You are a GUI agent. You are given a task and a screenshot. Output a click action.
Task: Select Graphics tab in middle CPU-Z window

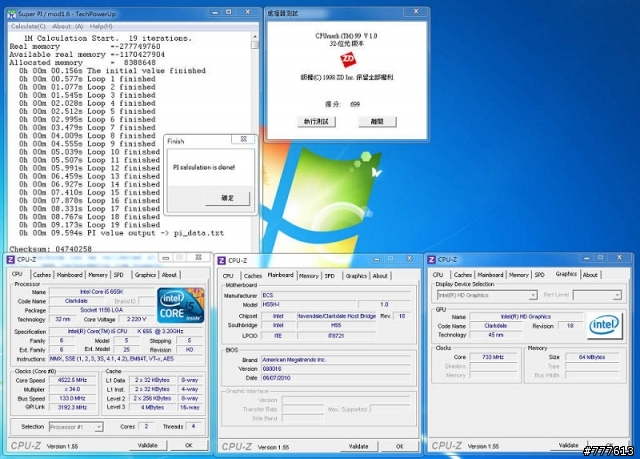coord(356,276)
